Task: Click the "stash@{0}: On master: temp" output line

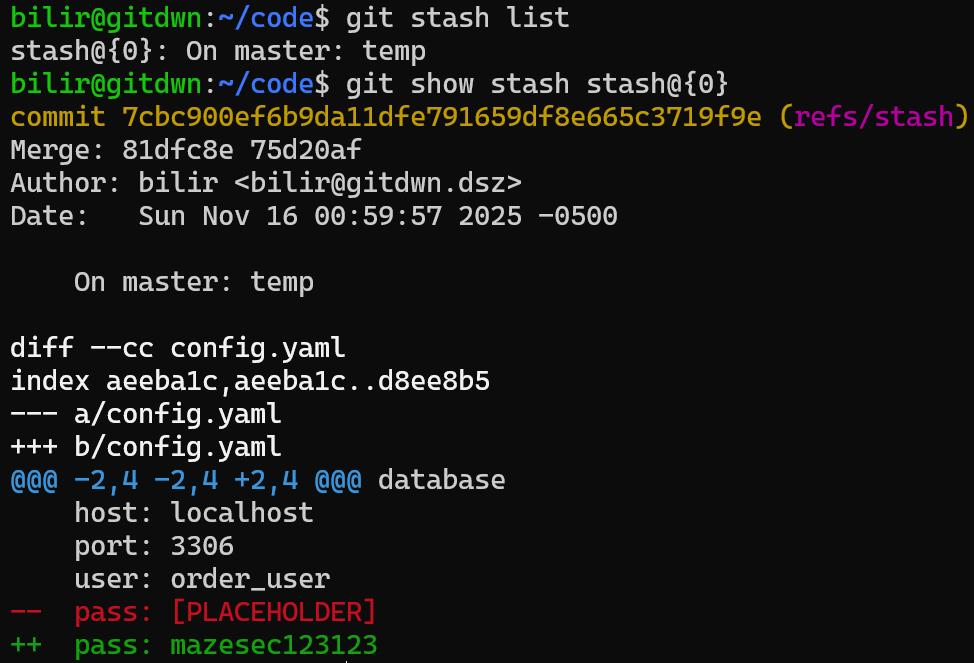Action: click(x=218, y=51)
